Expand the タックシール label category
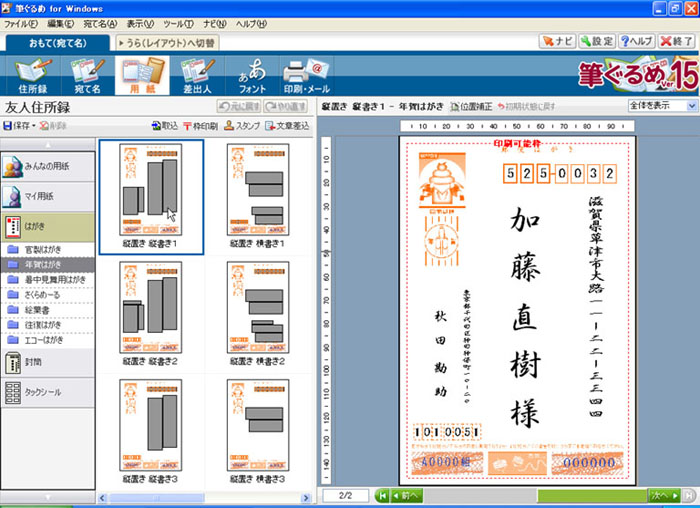Screen dimensions: 700x508 click(48, 393)
